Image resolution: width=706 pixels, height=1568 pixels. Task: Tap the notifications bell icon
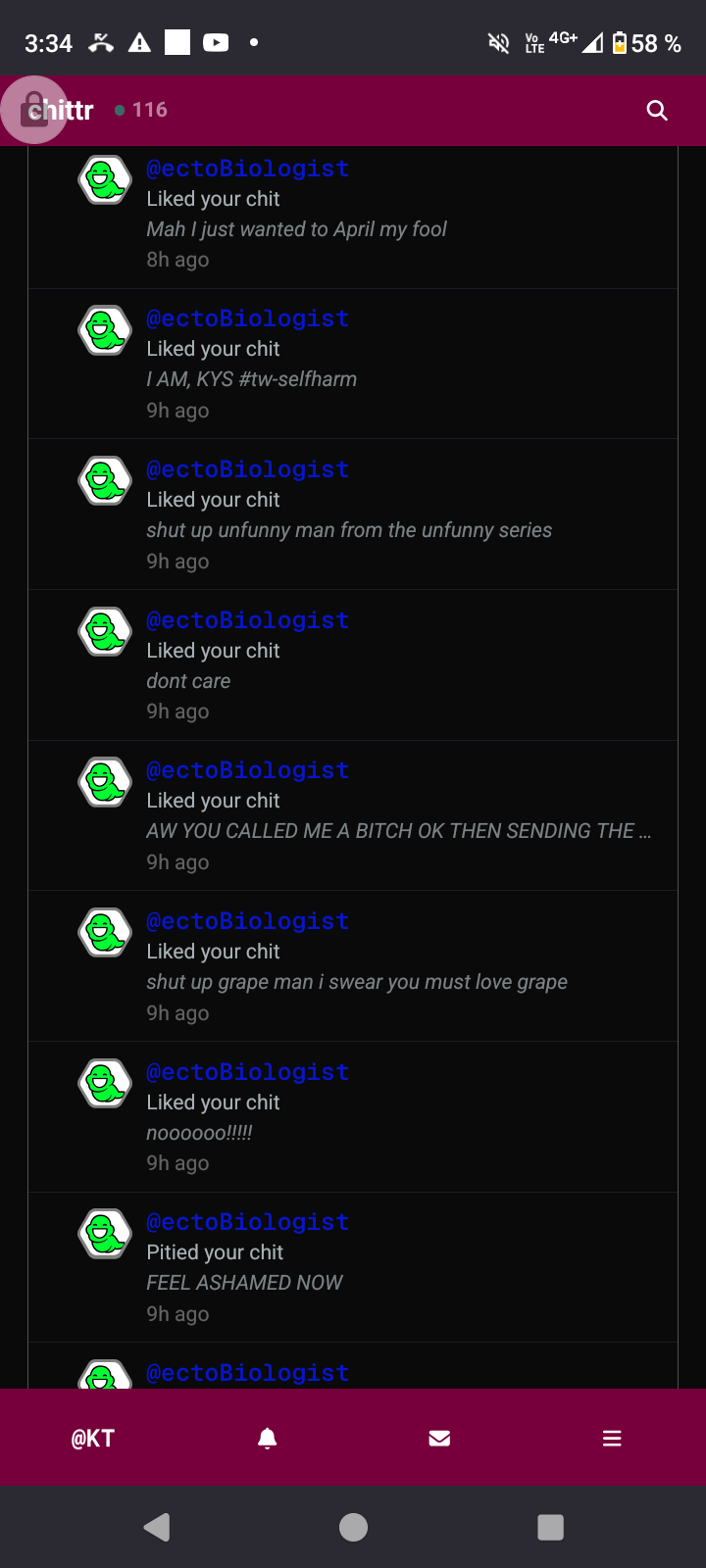(267, 1438)
